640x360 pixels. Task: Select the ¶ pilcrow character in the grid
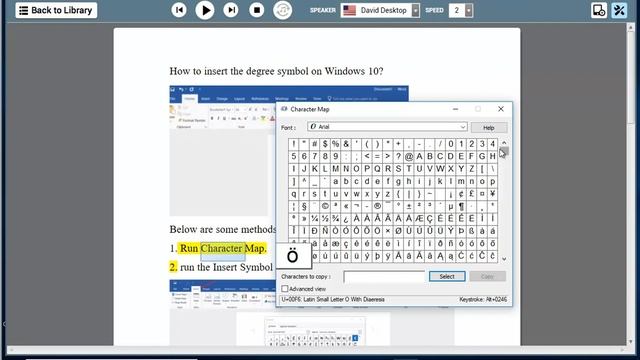pyautogui.click(x=461, y=206)
